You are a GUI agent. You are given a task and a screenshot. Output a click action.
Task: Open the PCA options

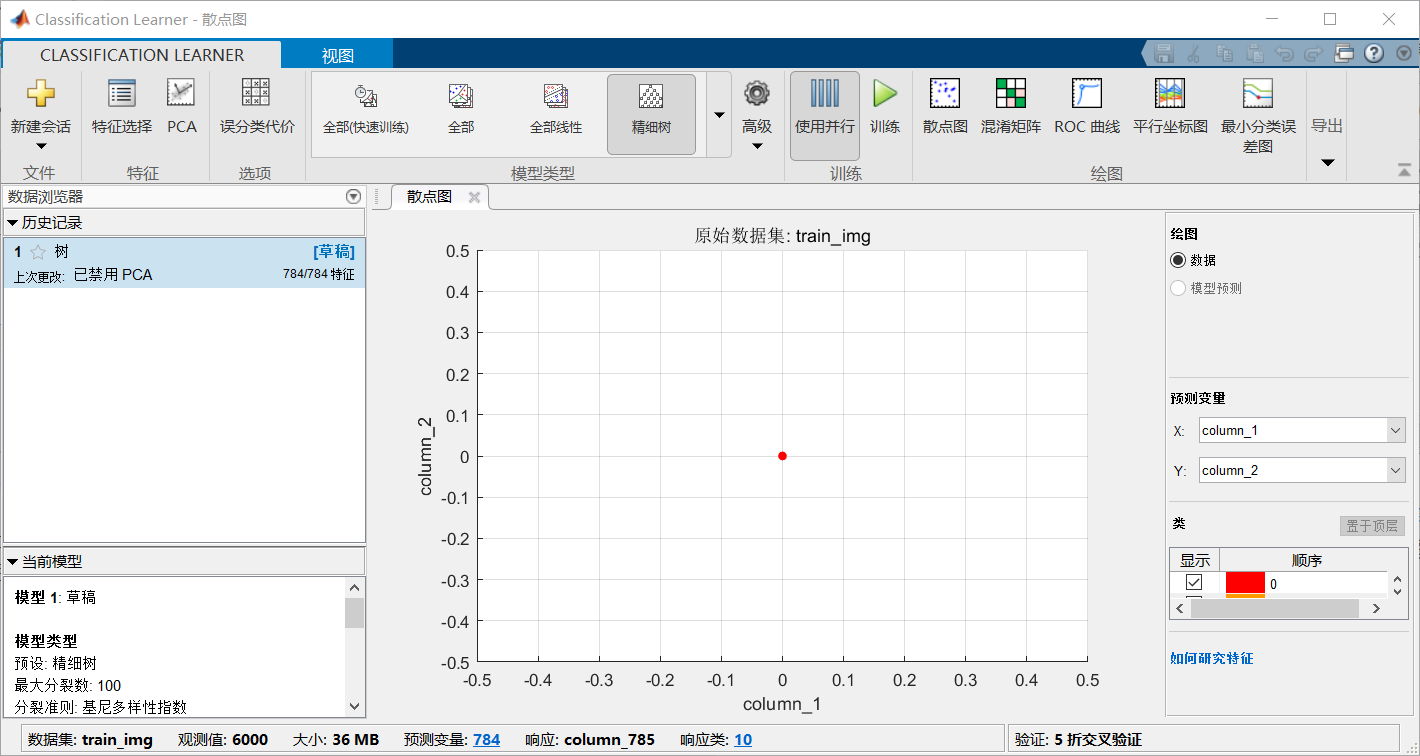(181, 108)
